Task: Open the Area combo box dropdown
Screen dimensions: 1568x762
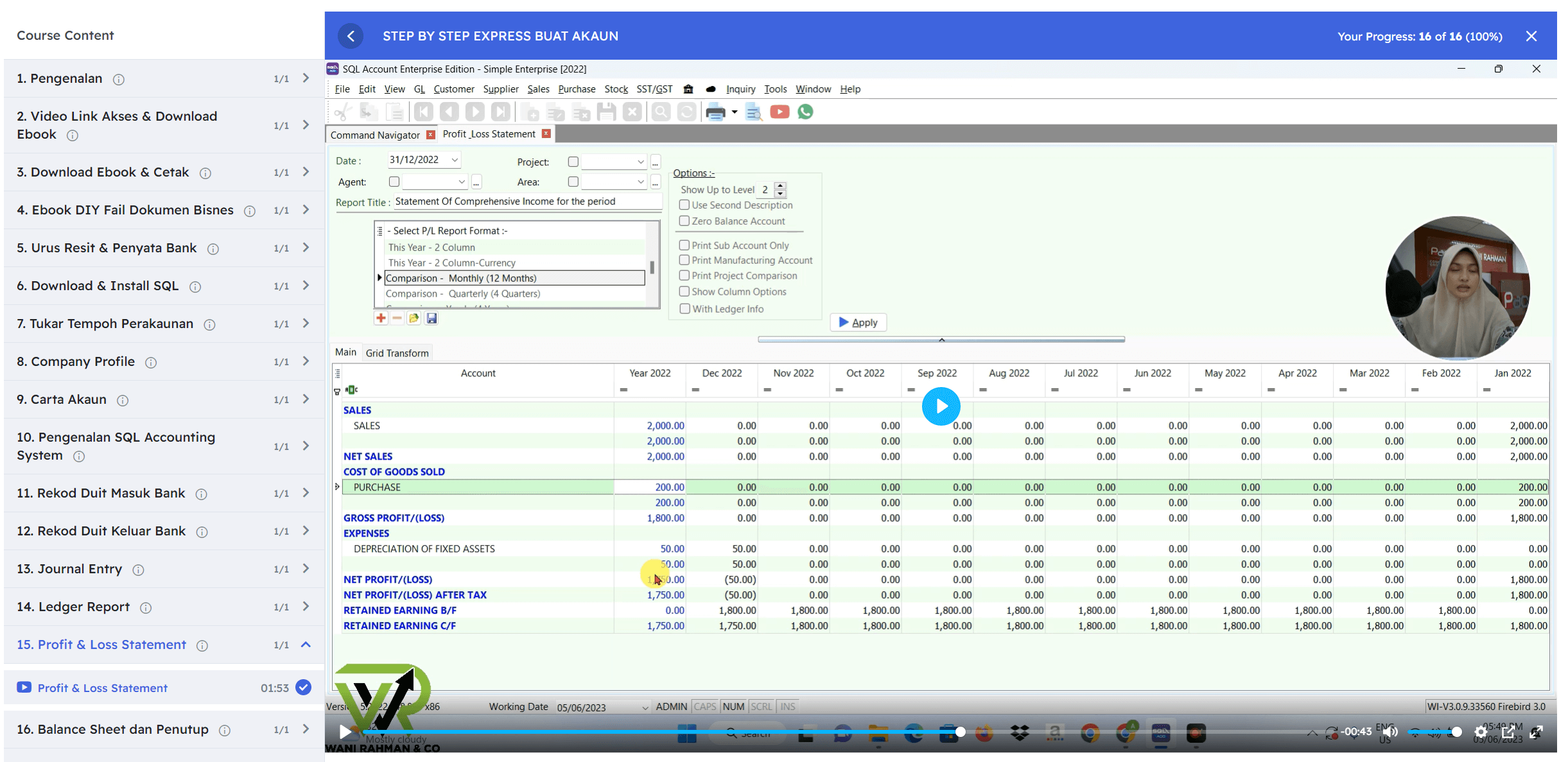Action: [640, 182]
